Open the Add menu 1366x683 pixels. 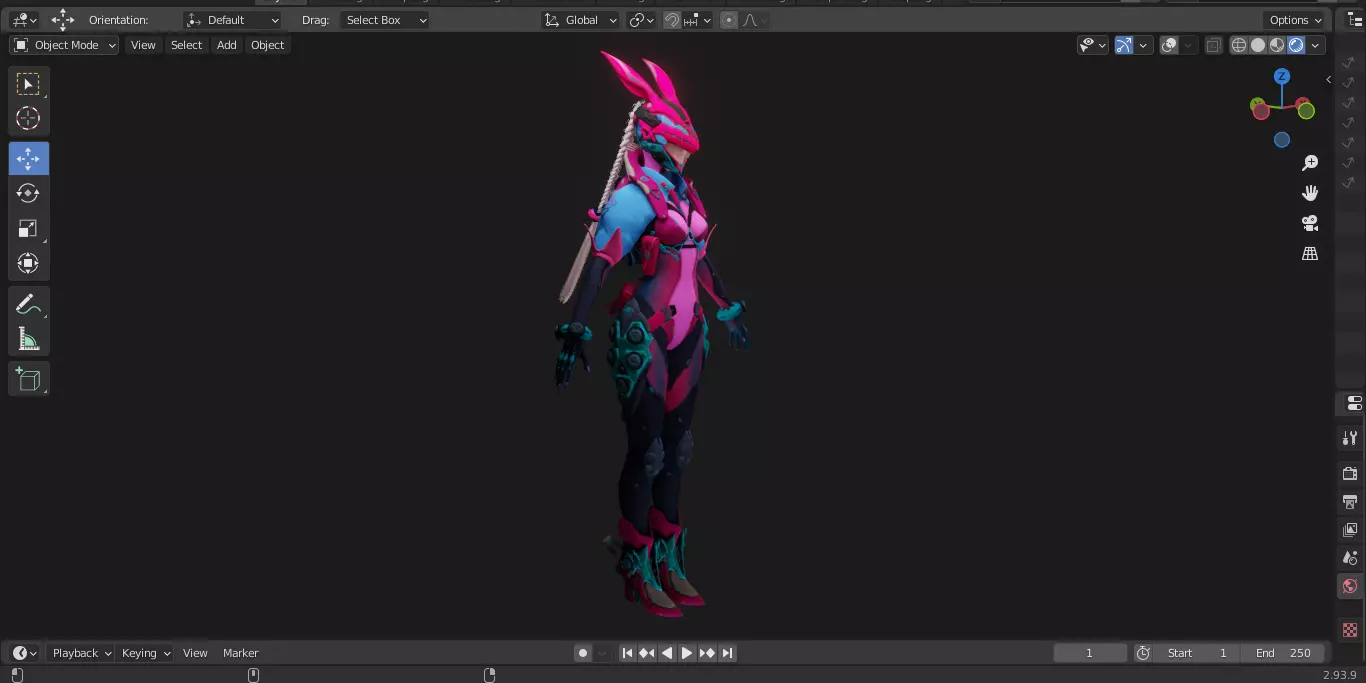pos(227,45)
